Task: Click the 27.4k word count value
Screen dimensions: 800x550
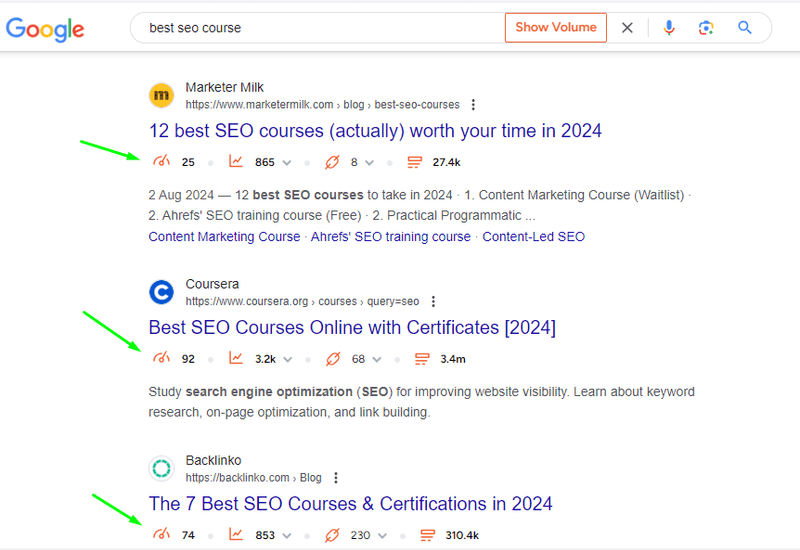Action: pos(446,162)
